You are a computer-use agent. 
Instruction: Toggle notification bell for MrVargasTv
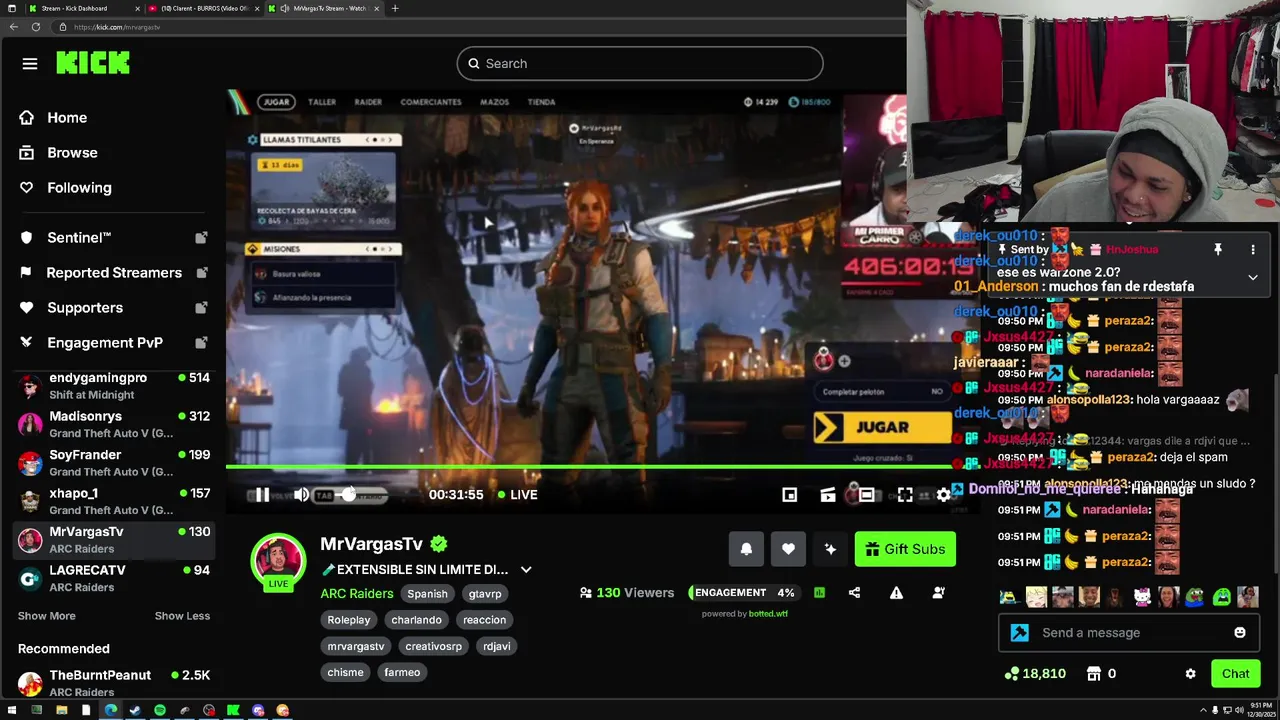click(746, 549)
